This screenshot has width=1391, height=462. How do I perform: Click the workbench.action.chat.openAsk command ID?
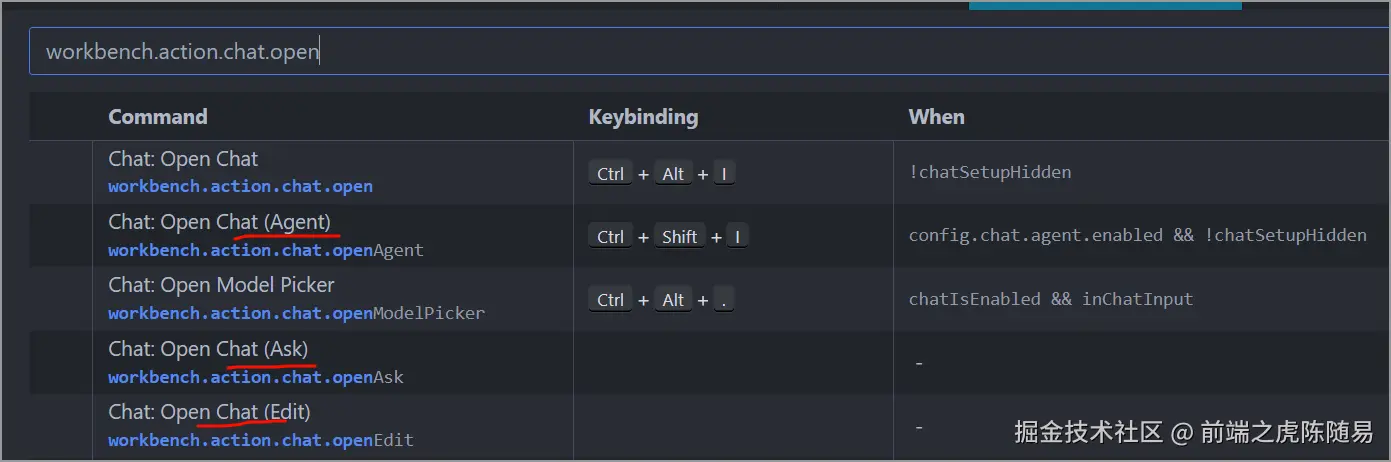[255, 377]
